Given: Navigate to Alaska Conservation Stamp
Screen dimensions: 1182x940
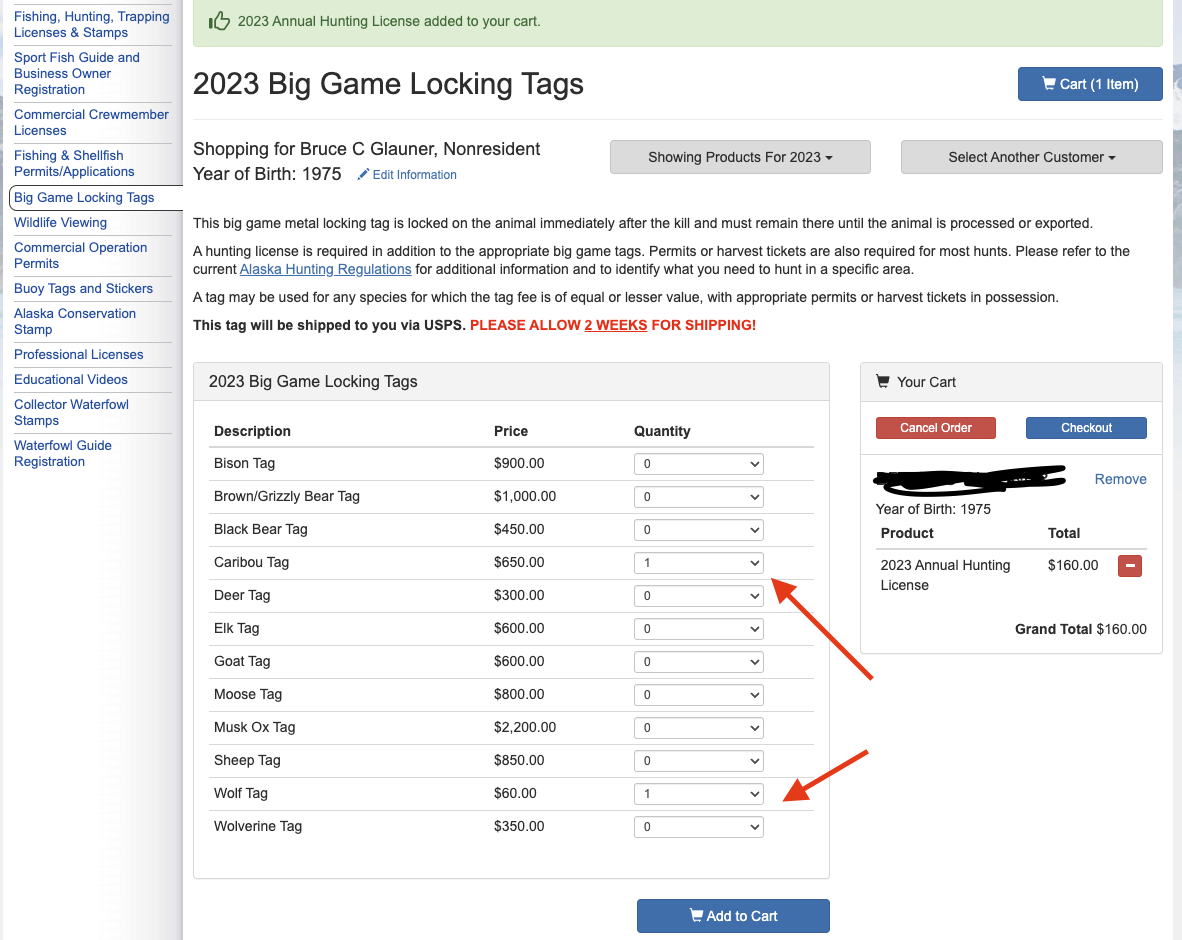Looking at the screenshot, I should coord(75,321).
